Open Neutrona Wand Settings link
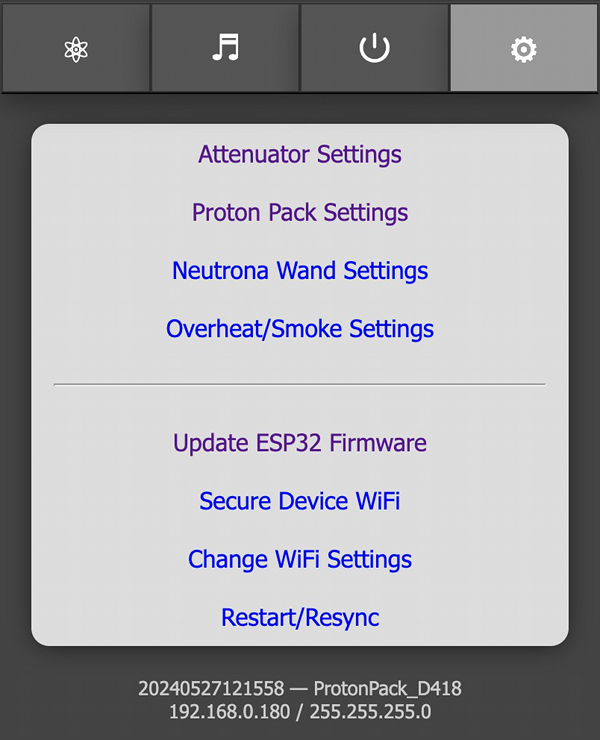Image resolution: width=600 pixels, height=740 pixels. [300, 271]
